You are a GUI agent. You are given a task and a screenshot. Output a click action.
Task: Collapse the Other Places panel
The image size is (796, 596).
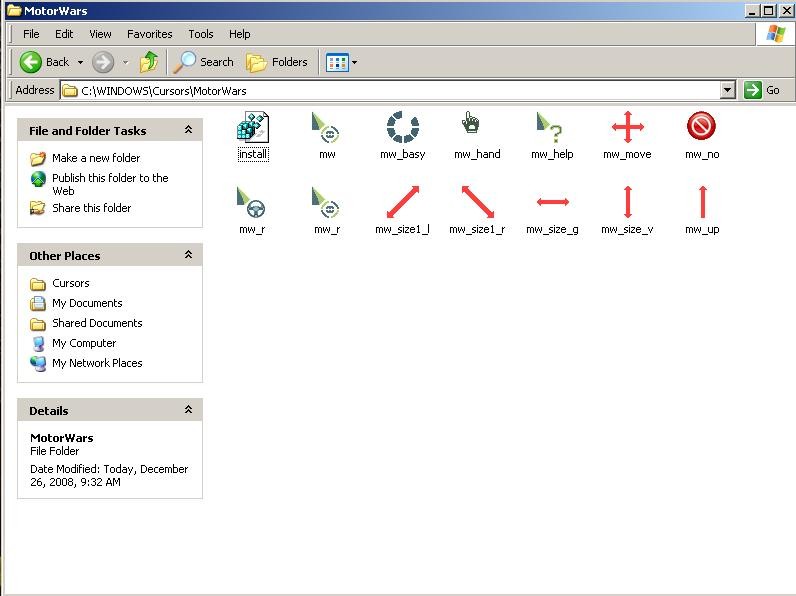188,255
